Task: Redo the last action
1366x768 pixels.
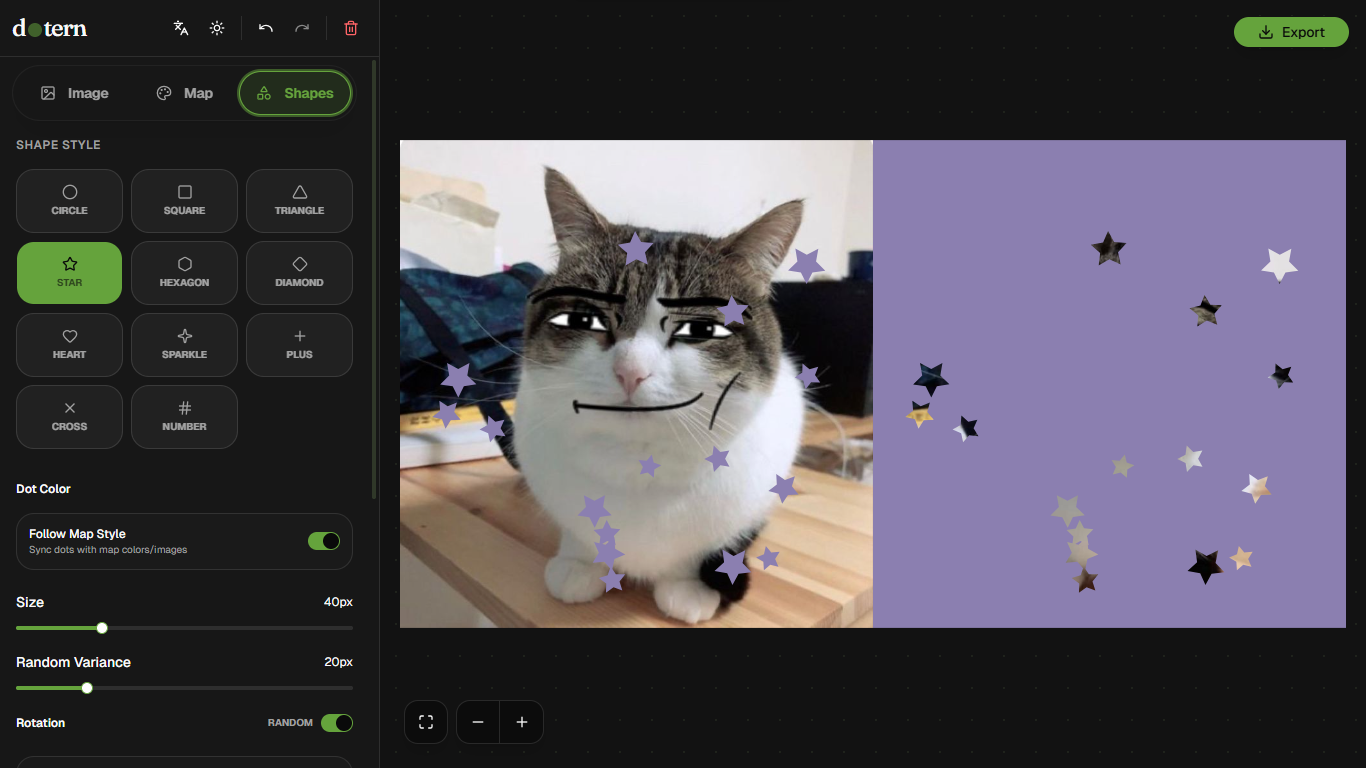Action: click(302, 28)
